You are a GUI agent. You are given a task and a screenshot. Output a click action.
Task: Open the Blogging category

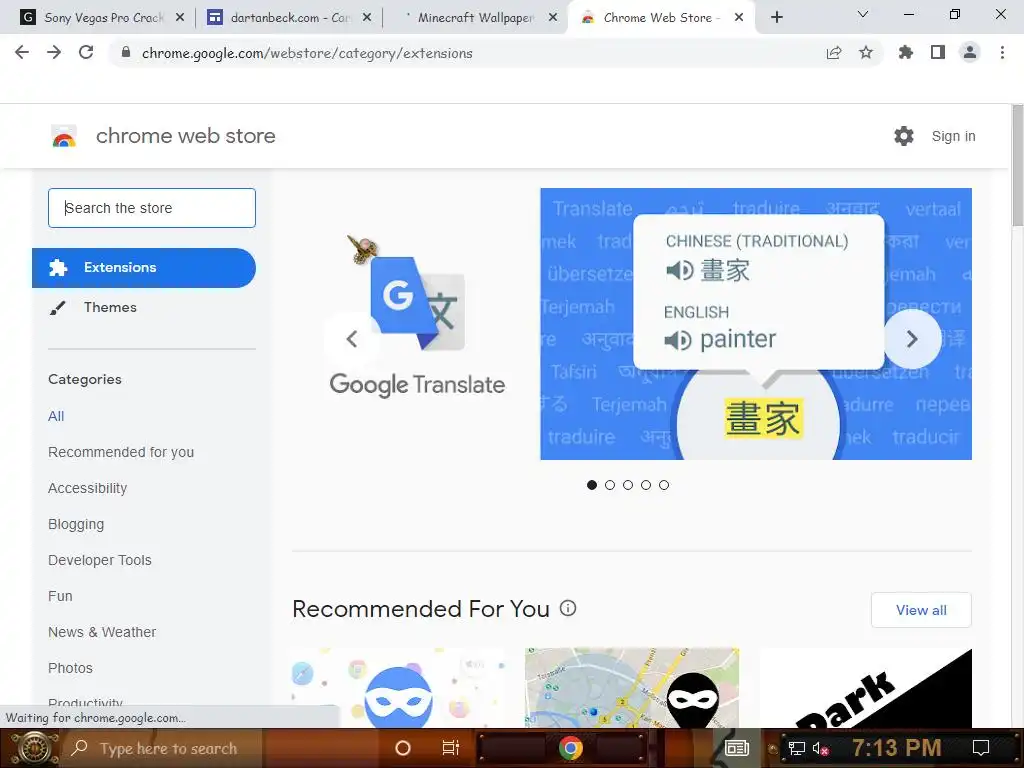[x=76, y=524]
